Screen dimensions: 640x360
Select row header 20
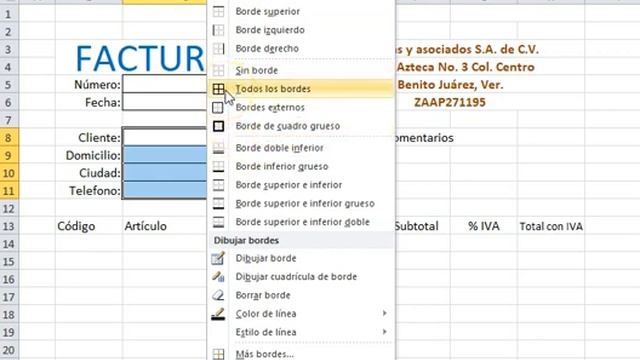pyautogui.click(x=9, y=350)
